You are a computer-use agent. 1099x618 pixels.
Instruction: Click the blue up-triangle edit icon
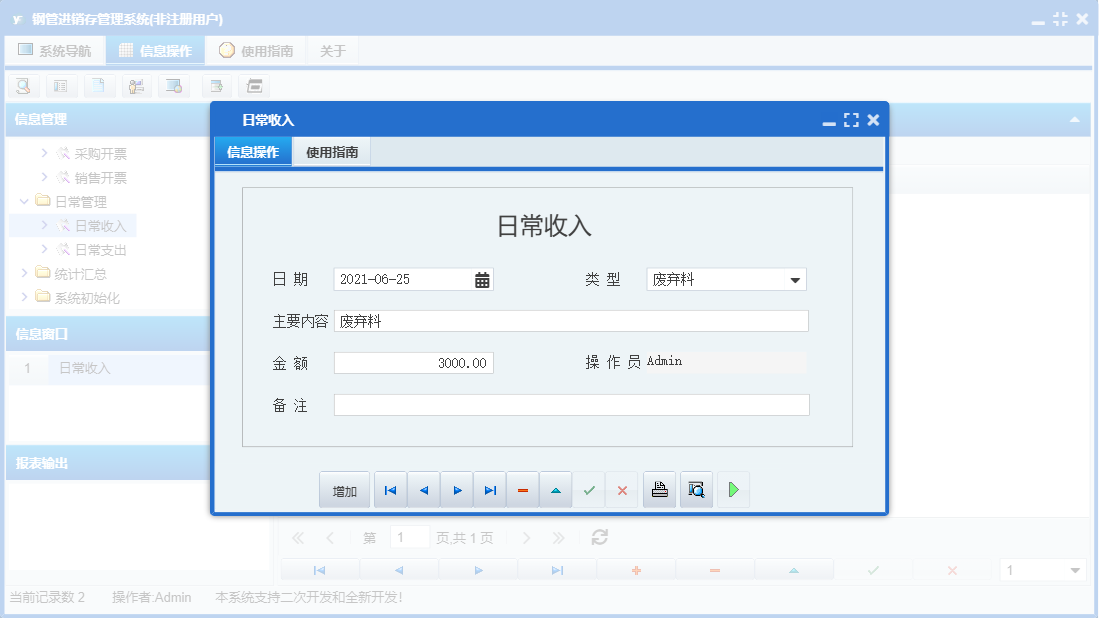tap(555, 489)
